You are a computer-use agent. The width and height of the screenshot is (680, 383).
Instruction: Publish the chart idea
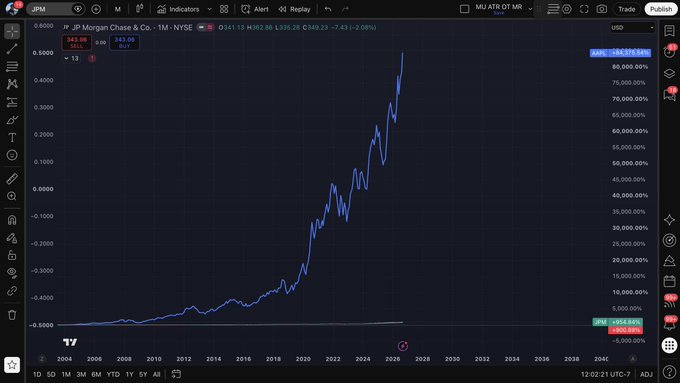pos(661,9)
